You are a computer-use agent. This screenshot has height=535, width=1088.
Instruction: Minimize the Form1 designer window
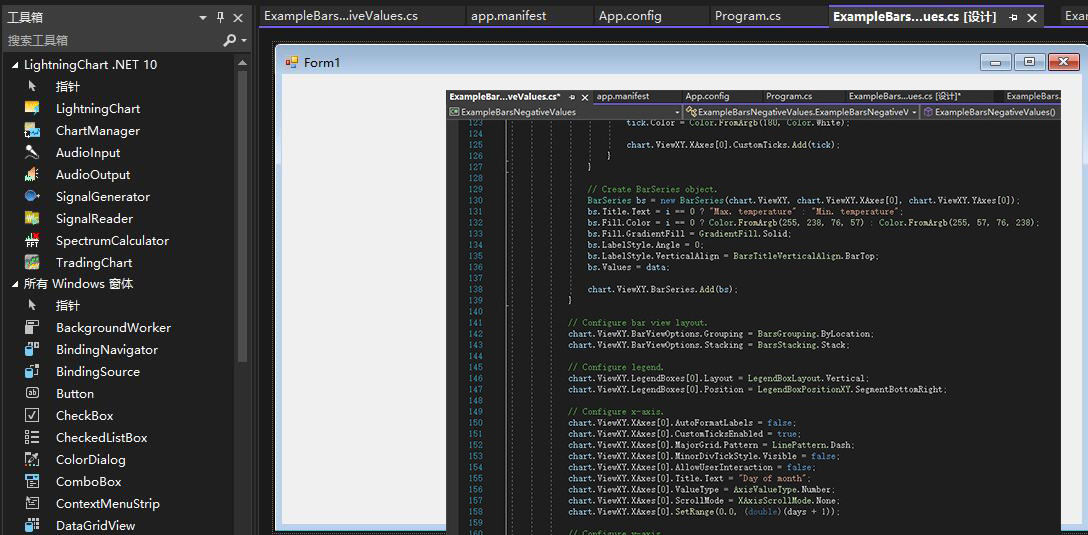click(996, 62)
